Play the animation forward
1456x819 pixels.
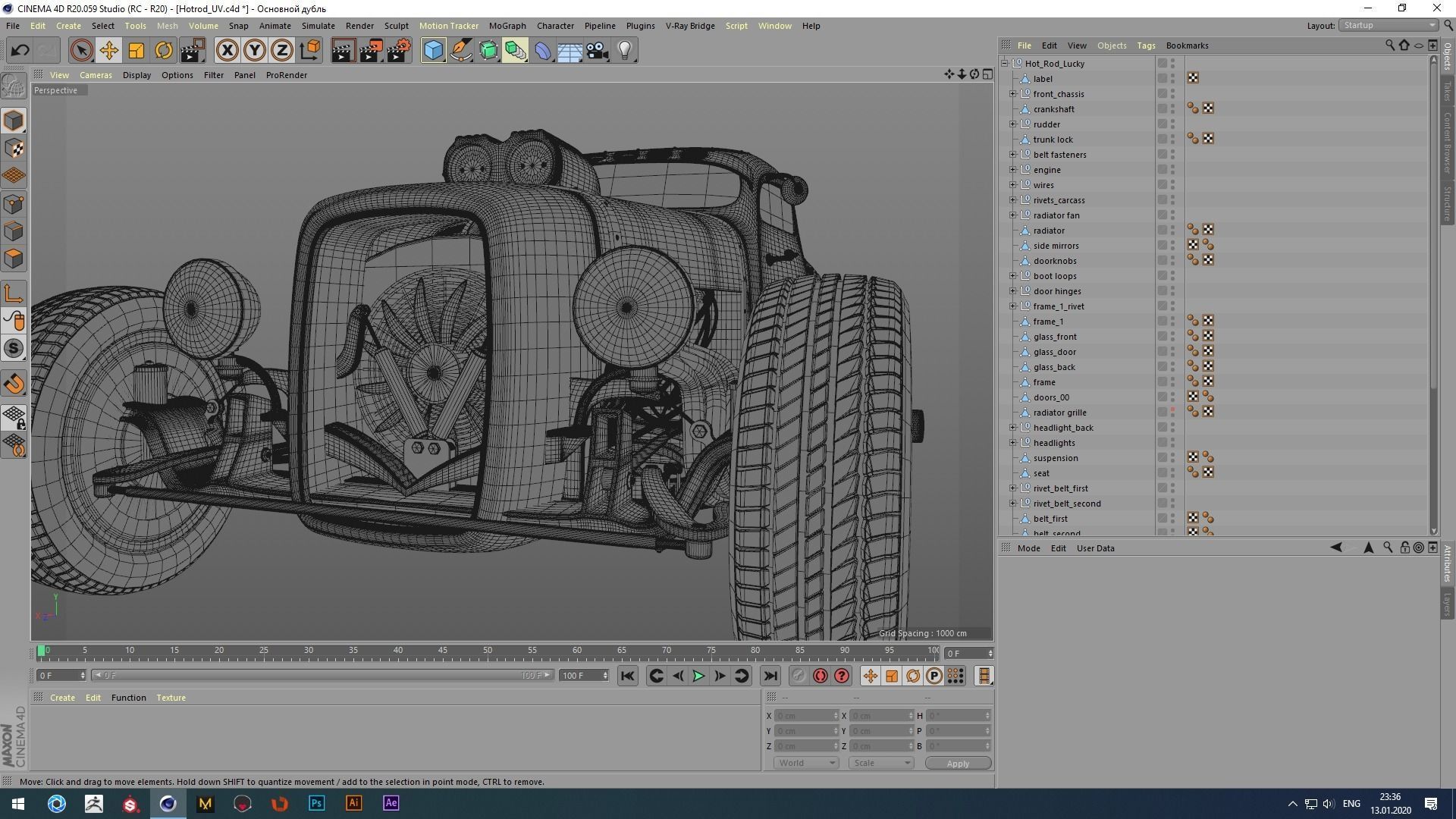coord(698,676)
